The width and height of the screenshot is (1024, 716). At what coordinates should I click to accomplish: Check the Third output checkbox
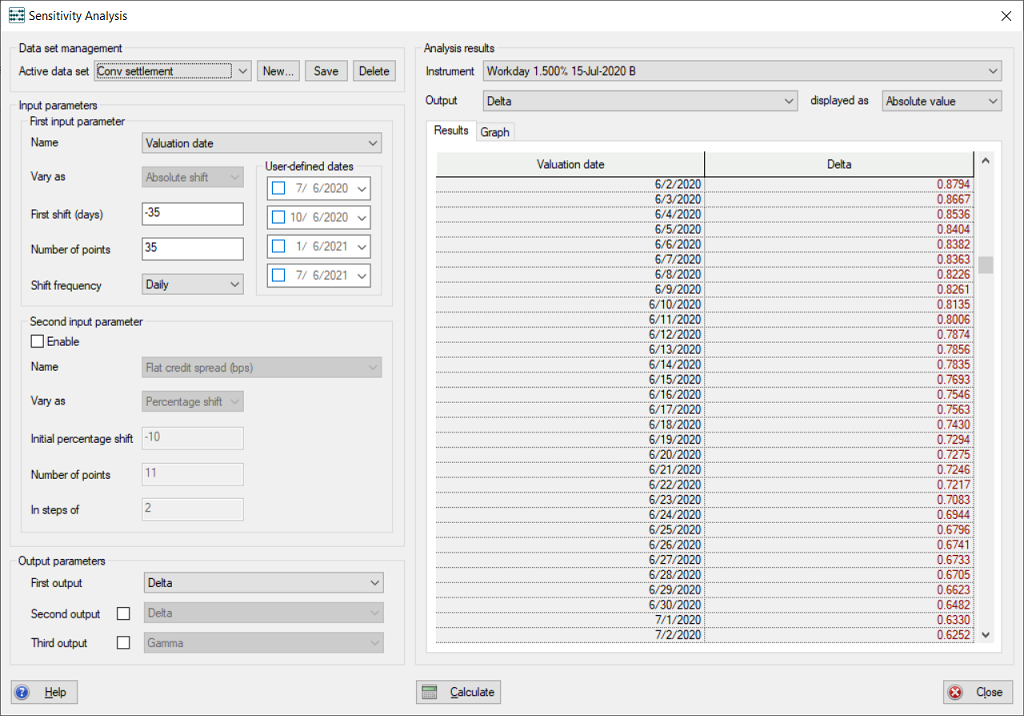123,643
